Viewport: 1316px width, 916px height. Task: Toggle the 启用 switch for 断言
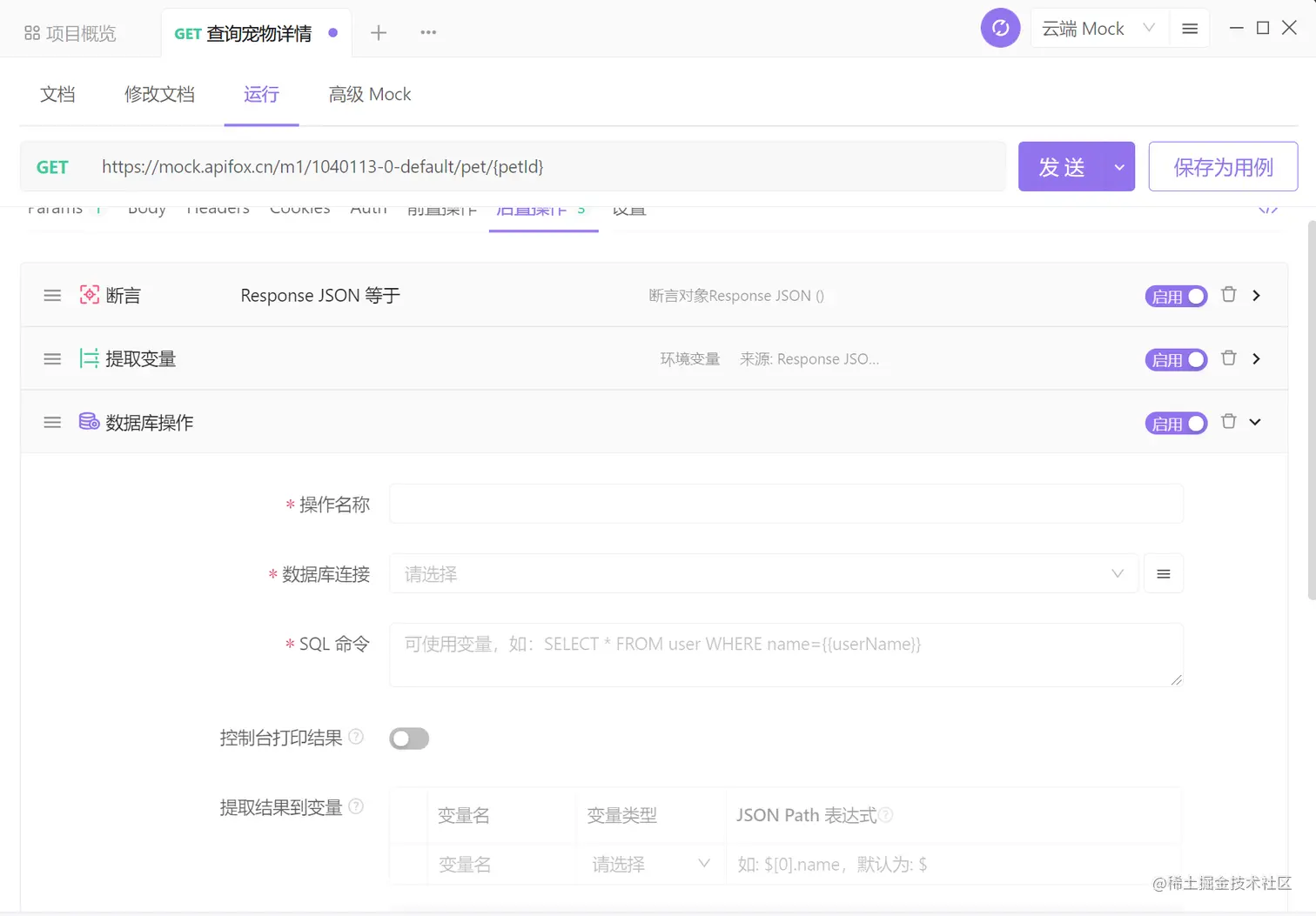pos(1176,297)
